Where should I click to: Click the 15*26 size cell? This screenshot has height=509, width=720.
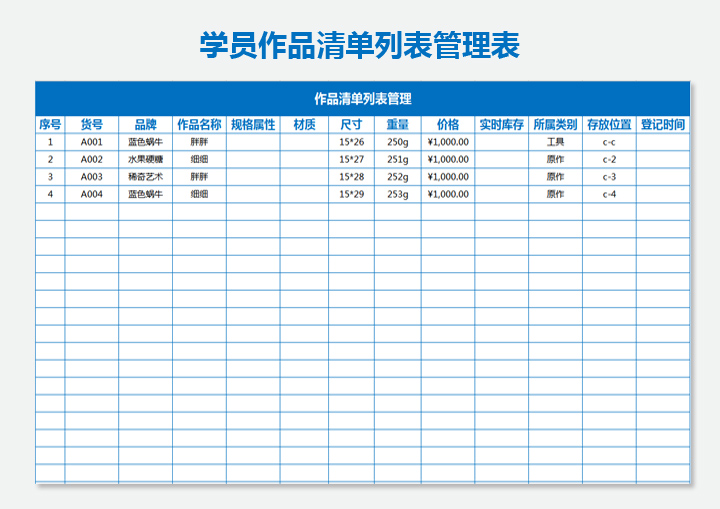point(351,142)
